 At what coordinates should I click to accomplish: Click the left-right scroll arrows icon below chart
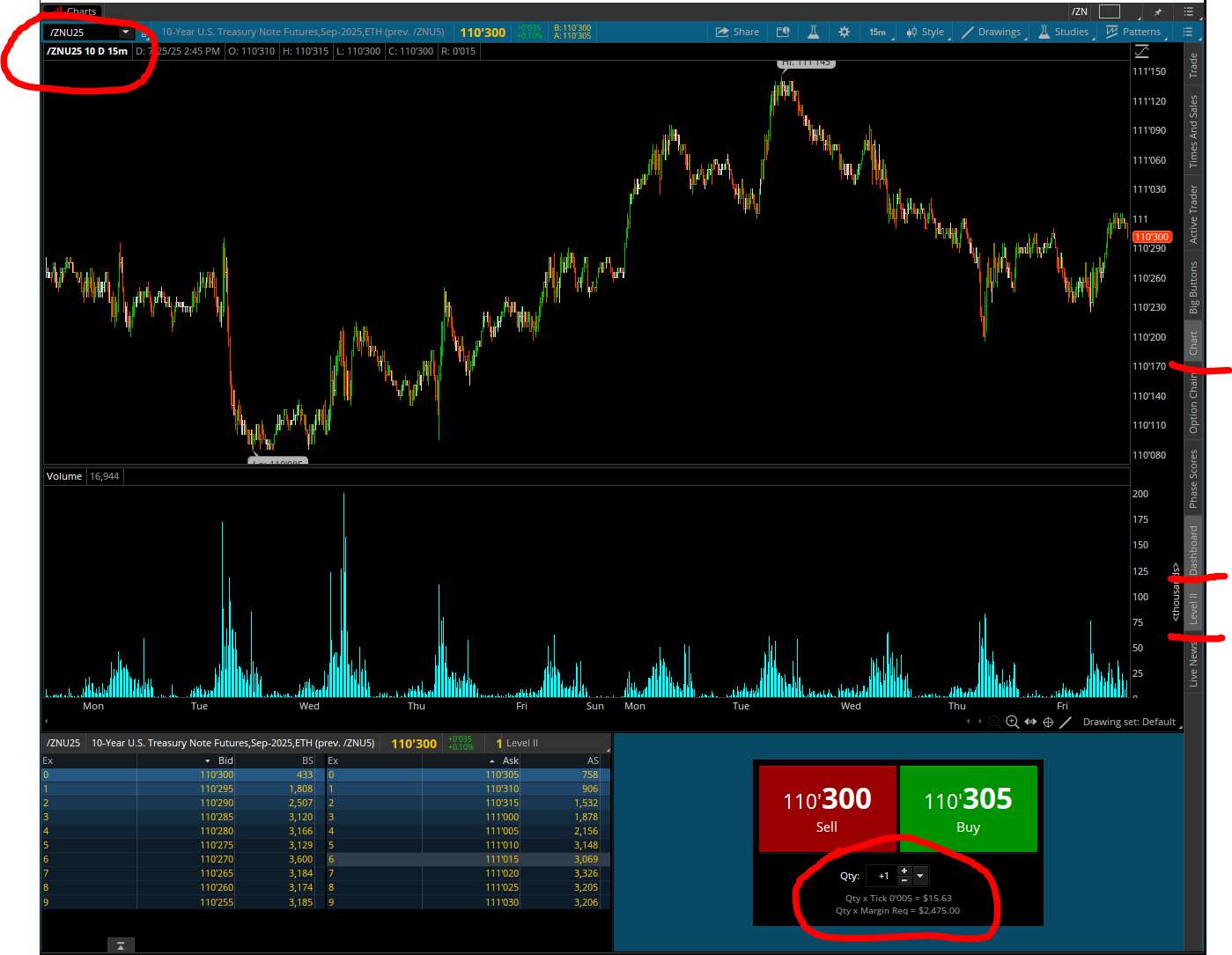pyautogui.click(x=1030, y=722)
